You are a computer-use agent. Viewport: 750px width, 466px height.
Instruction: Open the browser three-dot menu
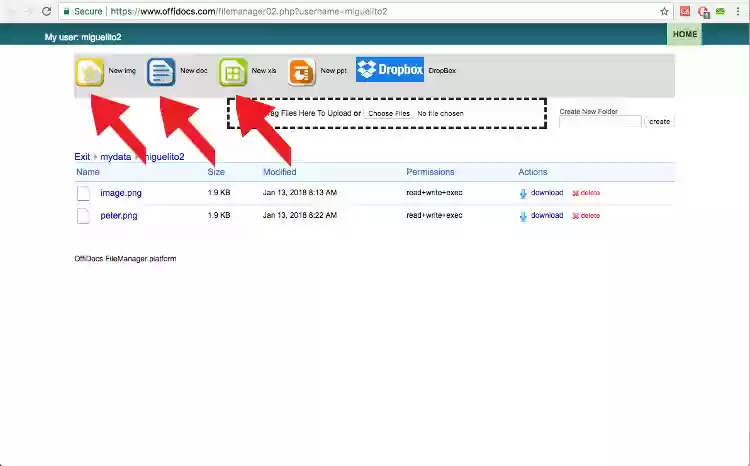coord(738,11)
